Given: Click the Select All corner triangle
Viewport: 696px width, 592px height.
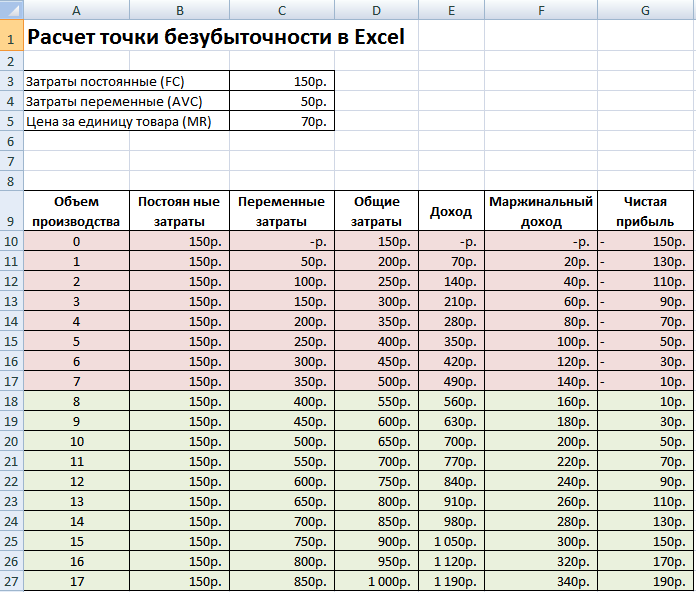Looking at the screenshot, I should tap(12, 9).
